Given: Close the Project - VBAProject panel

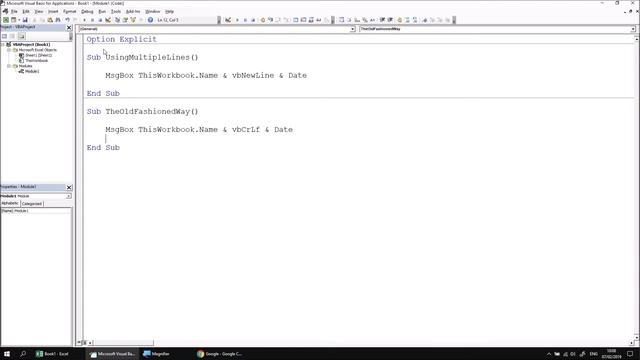Looking at the screenshot, I should click(69, 27).
